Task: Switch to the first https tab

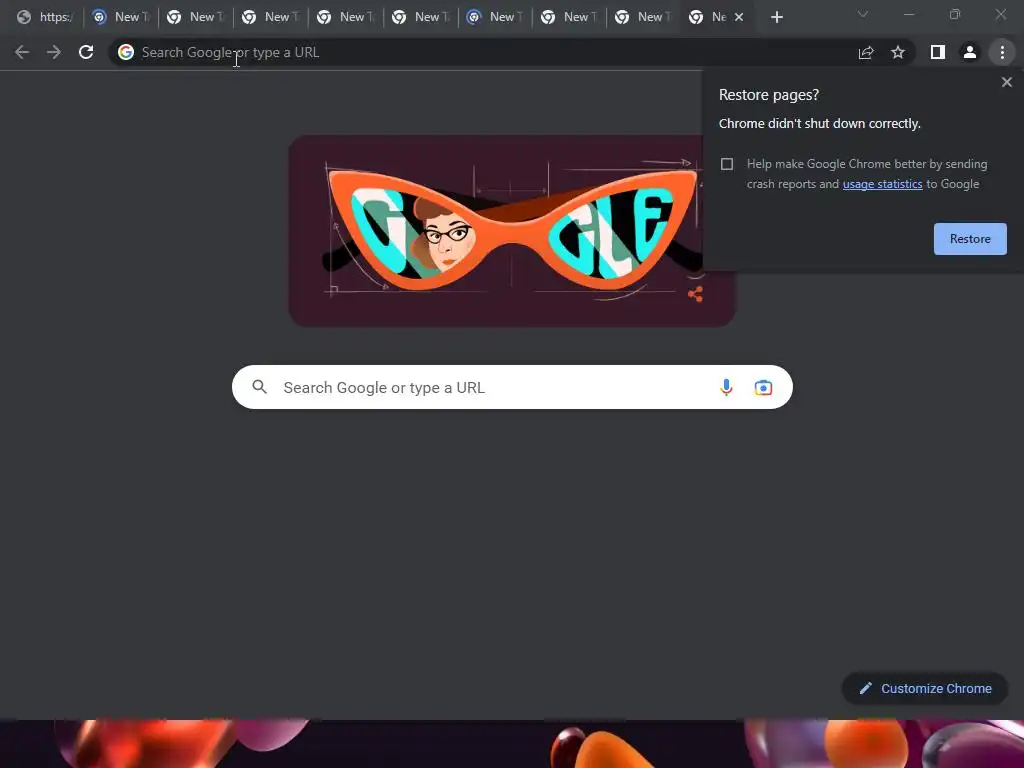Action: coord(45,18)
